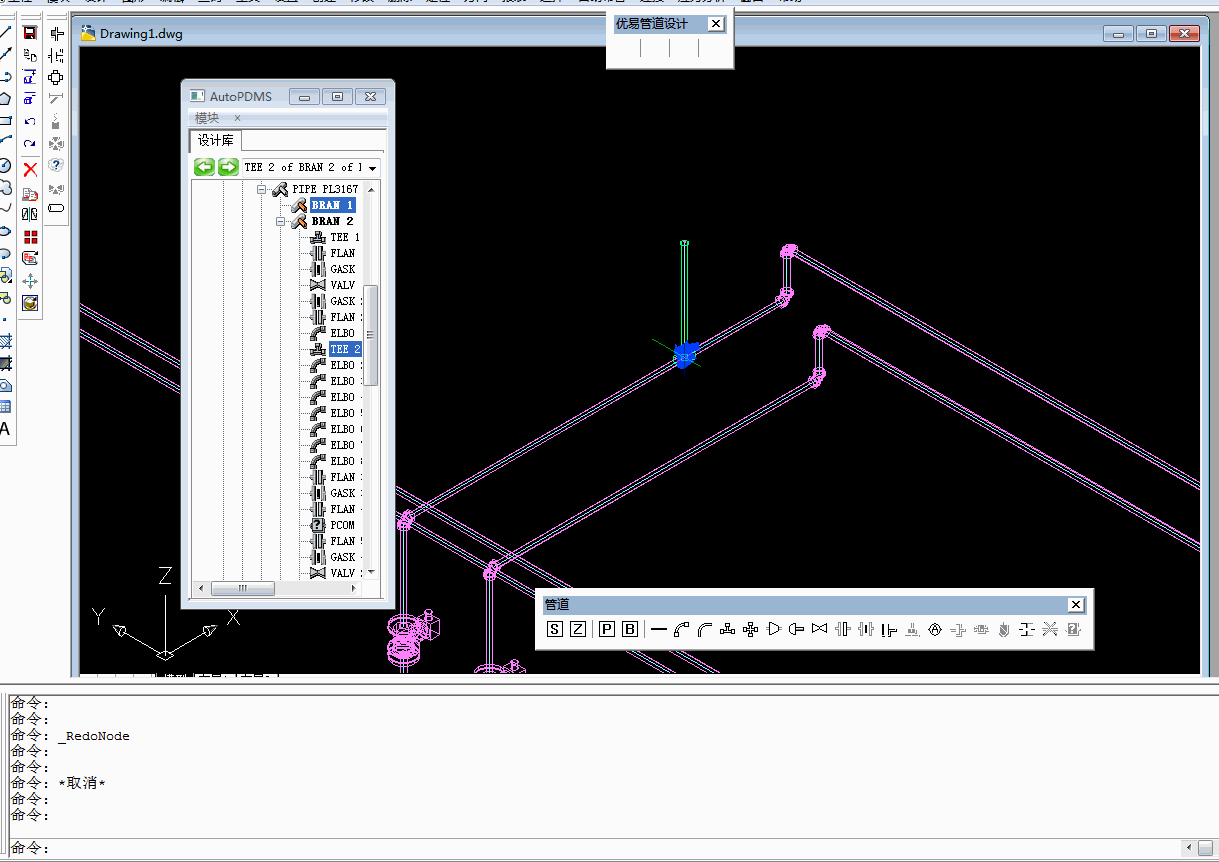
Task: Click the horizontal scrollbar thumb in the tree
Action: (x=243, y=589)
